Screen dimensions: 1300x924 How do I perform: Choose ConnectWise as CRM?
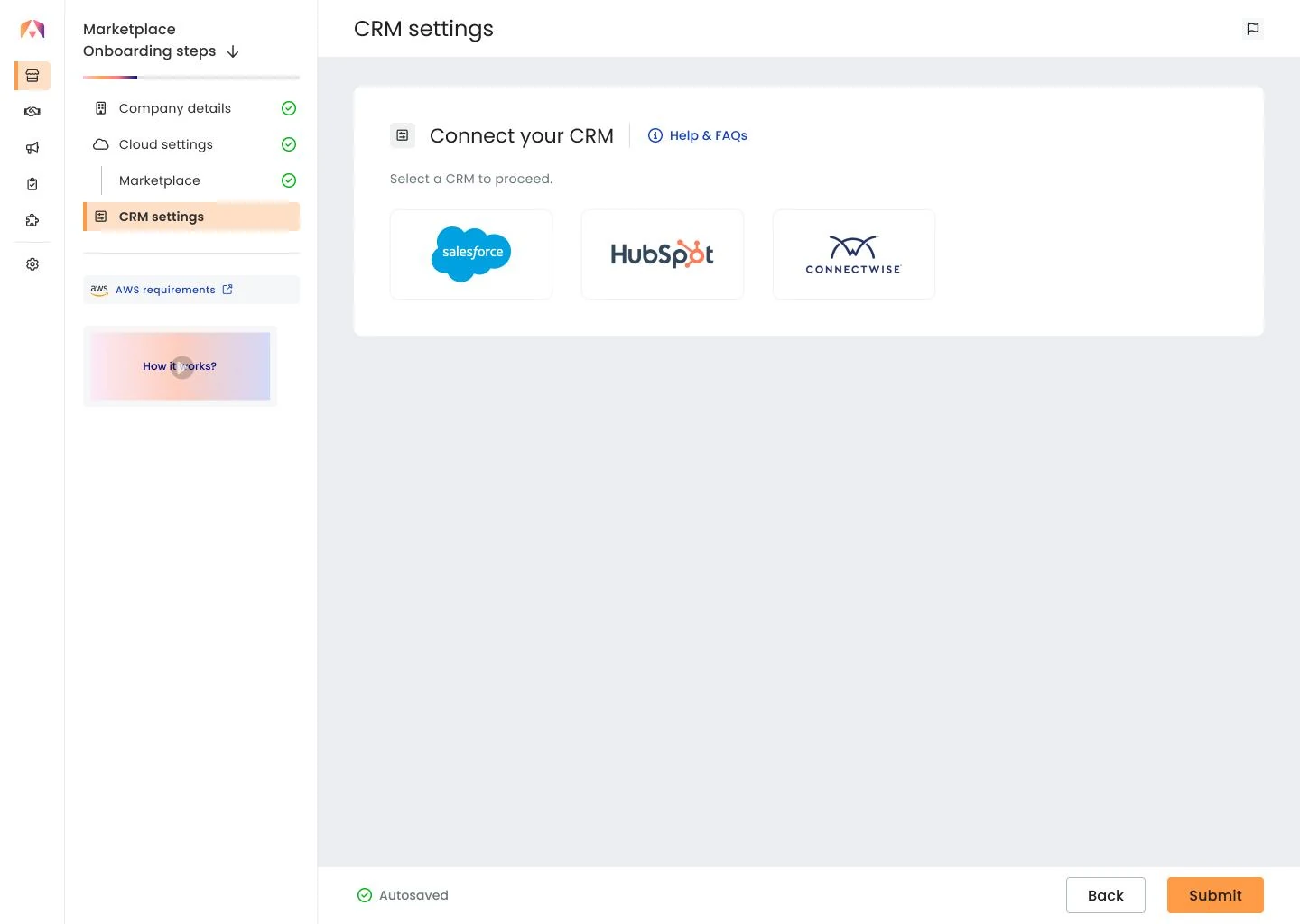854,254
